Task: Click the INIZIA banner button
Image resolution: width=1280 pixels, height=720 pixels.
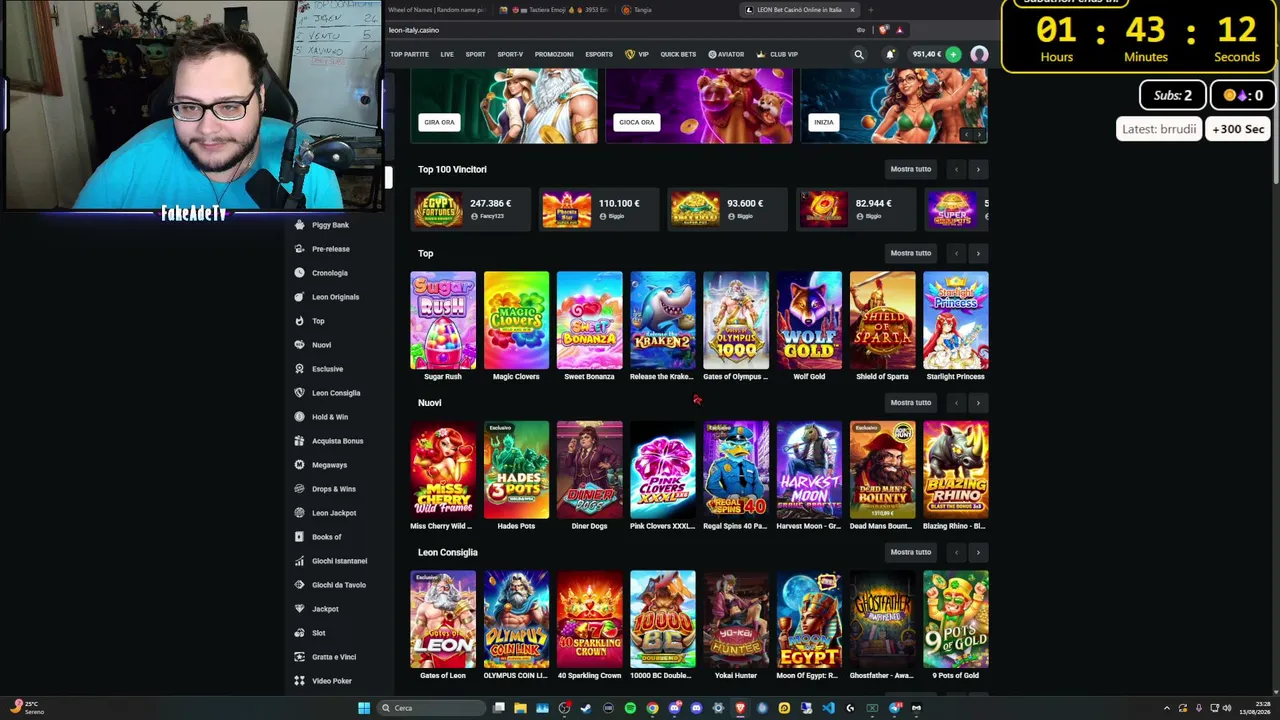Action: [824, 122]
